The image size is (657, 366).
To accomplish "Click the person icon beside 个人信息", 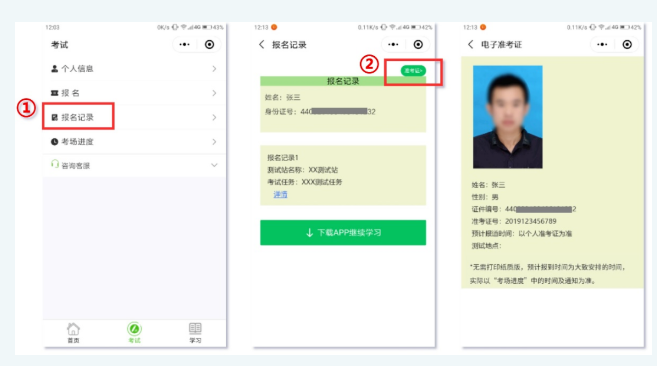I will coord(54,69).
